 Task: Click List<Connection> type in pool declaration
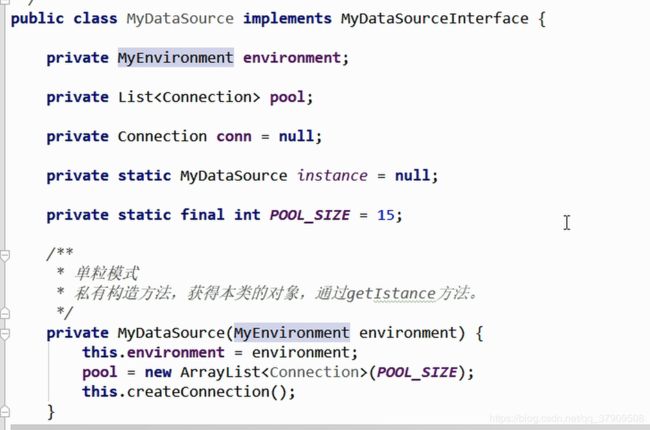click(x=189, y=97)
